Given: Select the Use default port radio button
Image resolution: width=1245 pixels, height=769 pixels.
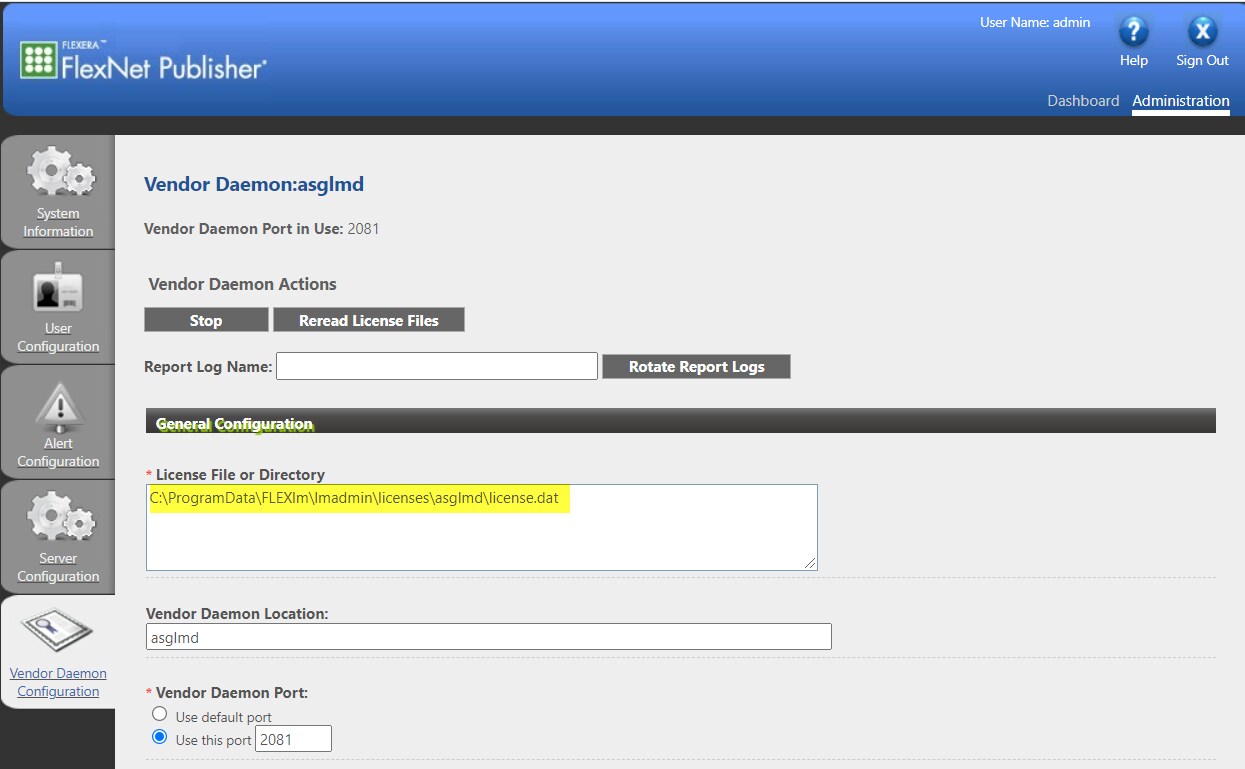Looking at the screenshot, I should click(x=159, y=714).
